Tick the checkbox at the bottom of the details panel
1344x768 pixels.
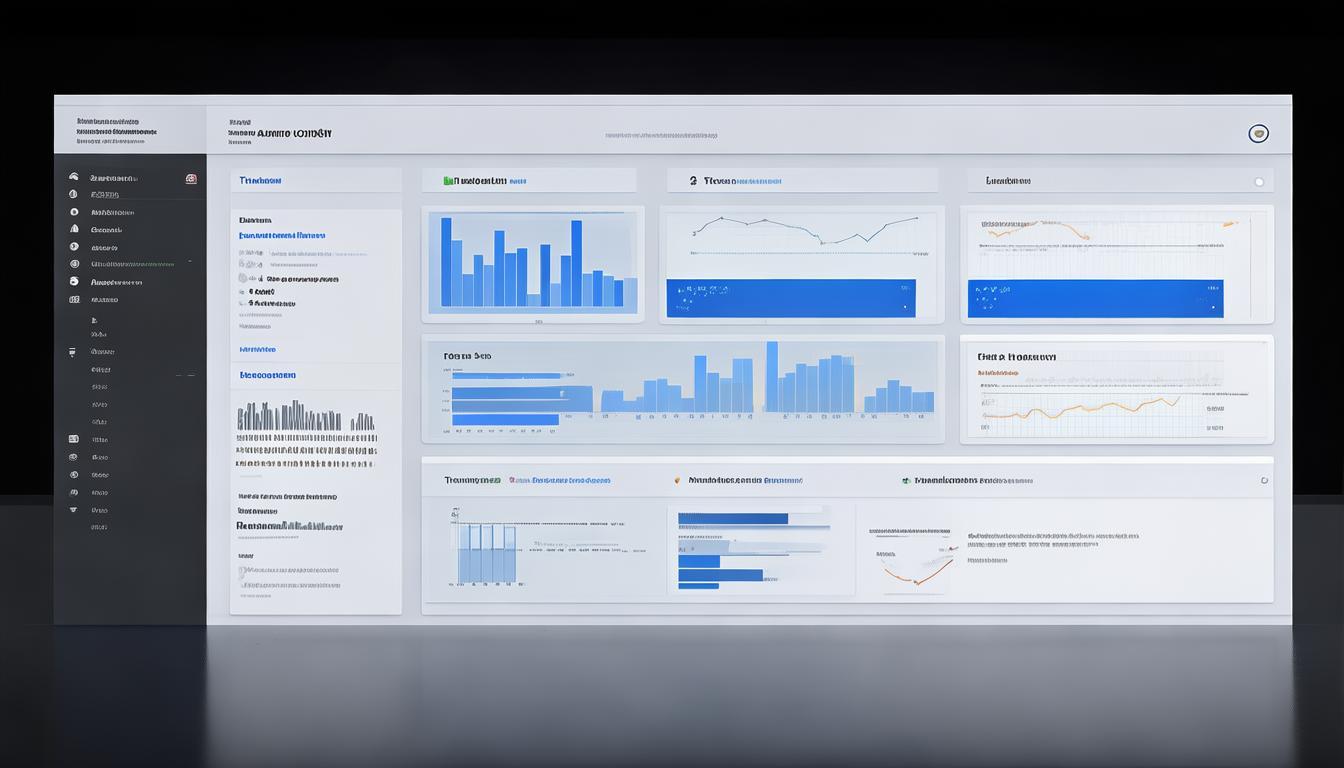point(242,572)
